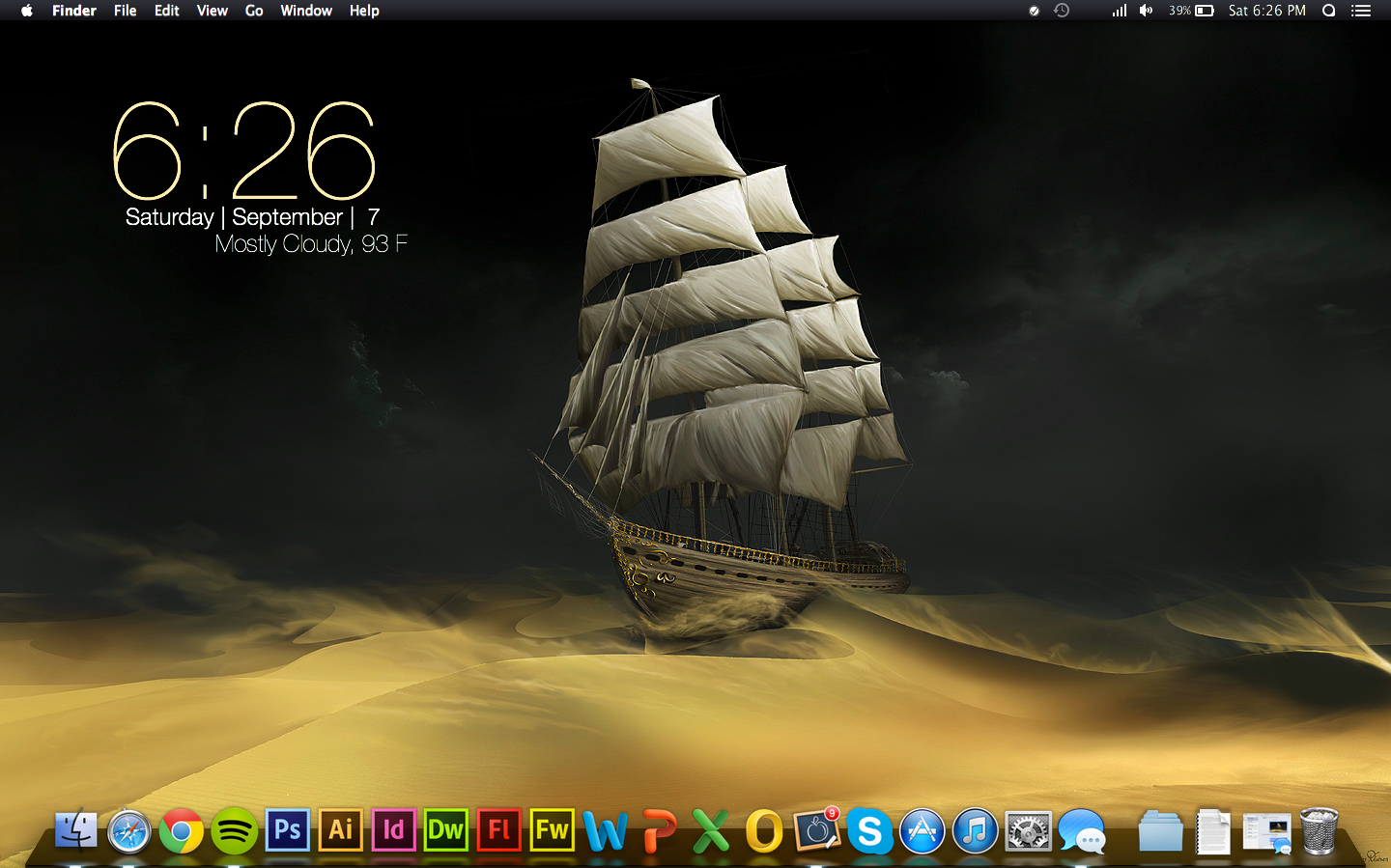Screen dimensions: 1391x868
Task: Open the Apple menu
Action: 27,11
